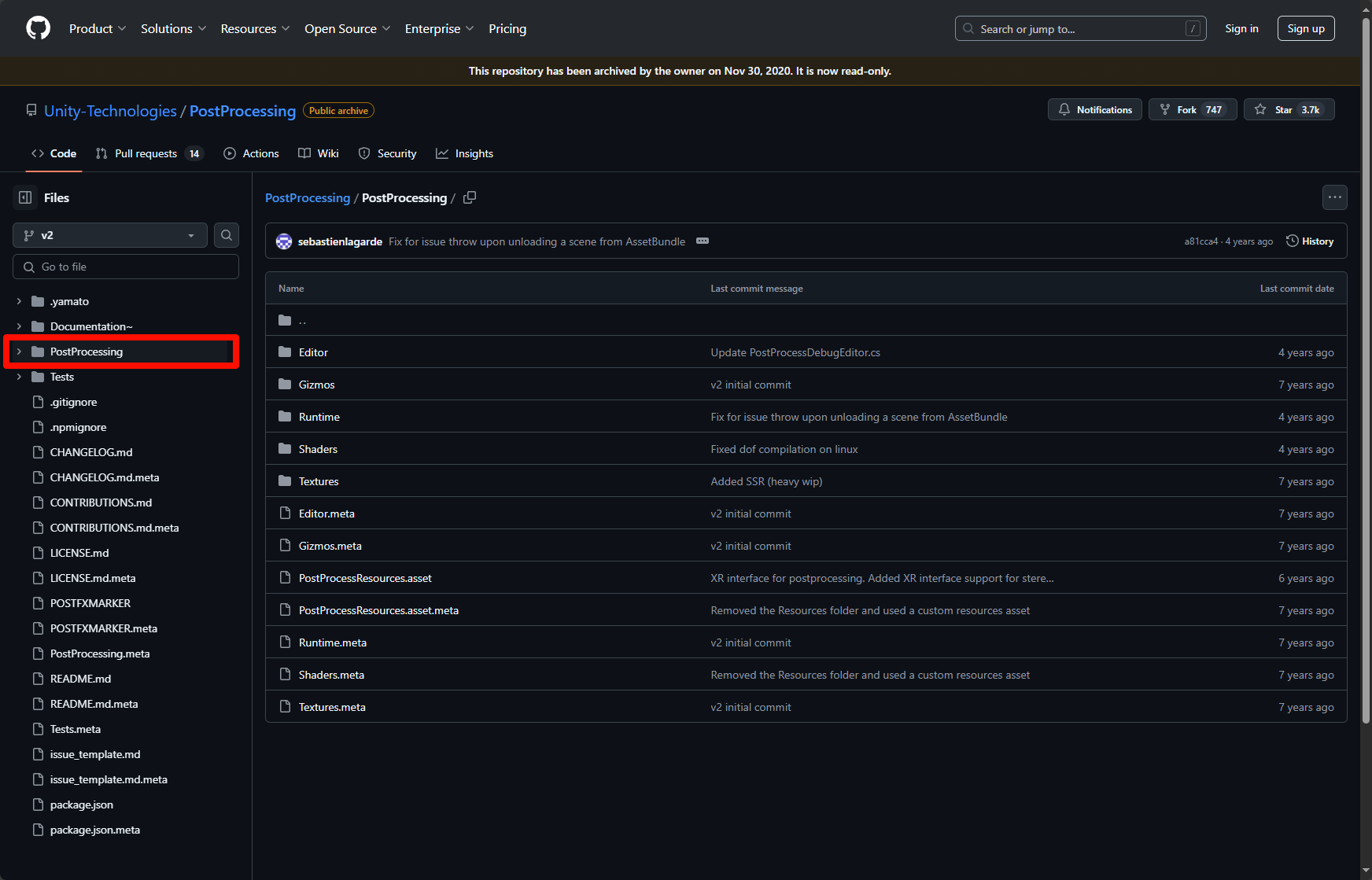
Task: Collapse the Files side panel icon
Action: point(25,197)
